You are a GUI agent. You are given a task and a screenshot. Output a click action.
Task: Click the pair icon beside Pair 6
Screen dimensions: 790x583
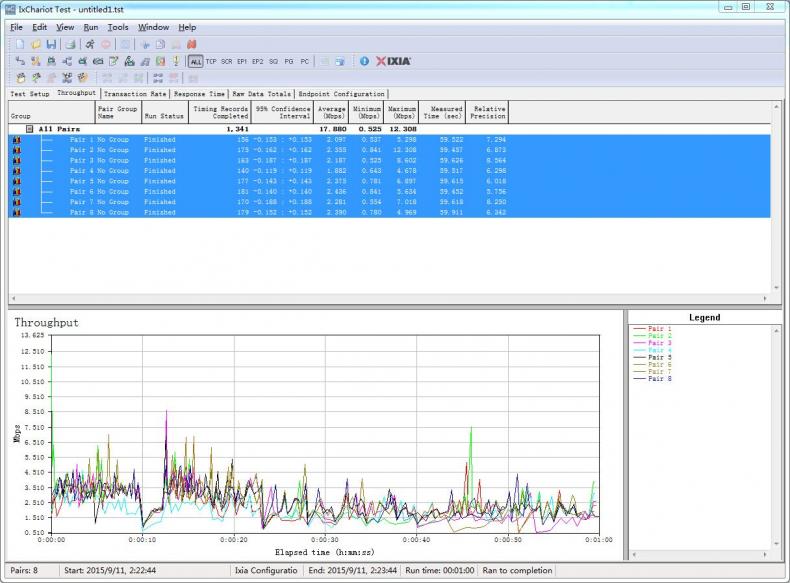click(17, 191)
